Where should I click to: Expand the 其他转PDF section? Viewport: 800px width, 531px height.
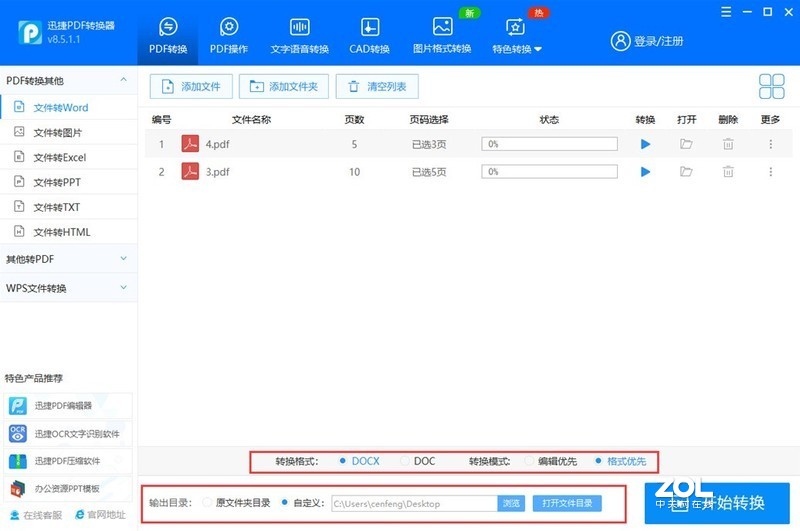click(69, 259)
